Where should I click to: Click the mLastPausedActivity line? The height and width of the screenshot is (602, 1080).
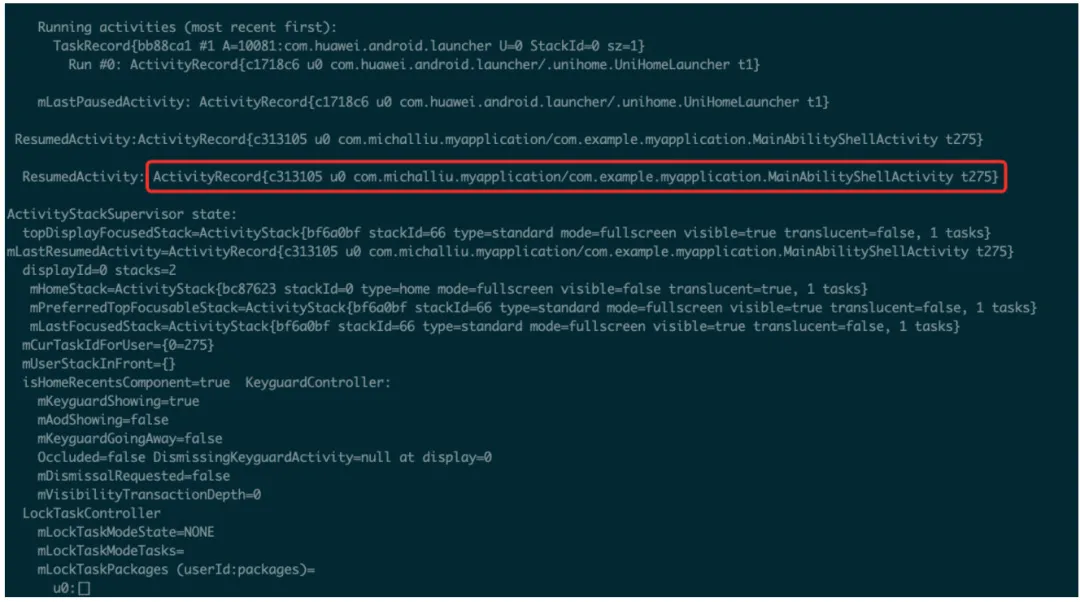[x=433, y=102]
